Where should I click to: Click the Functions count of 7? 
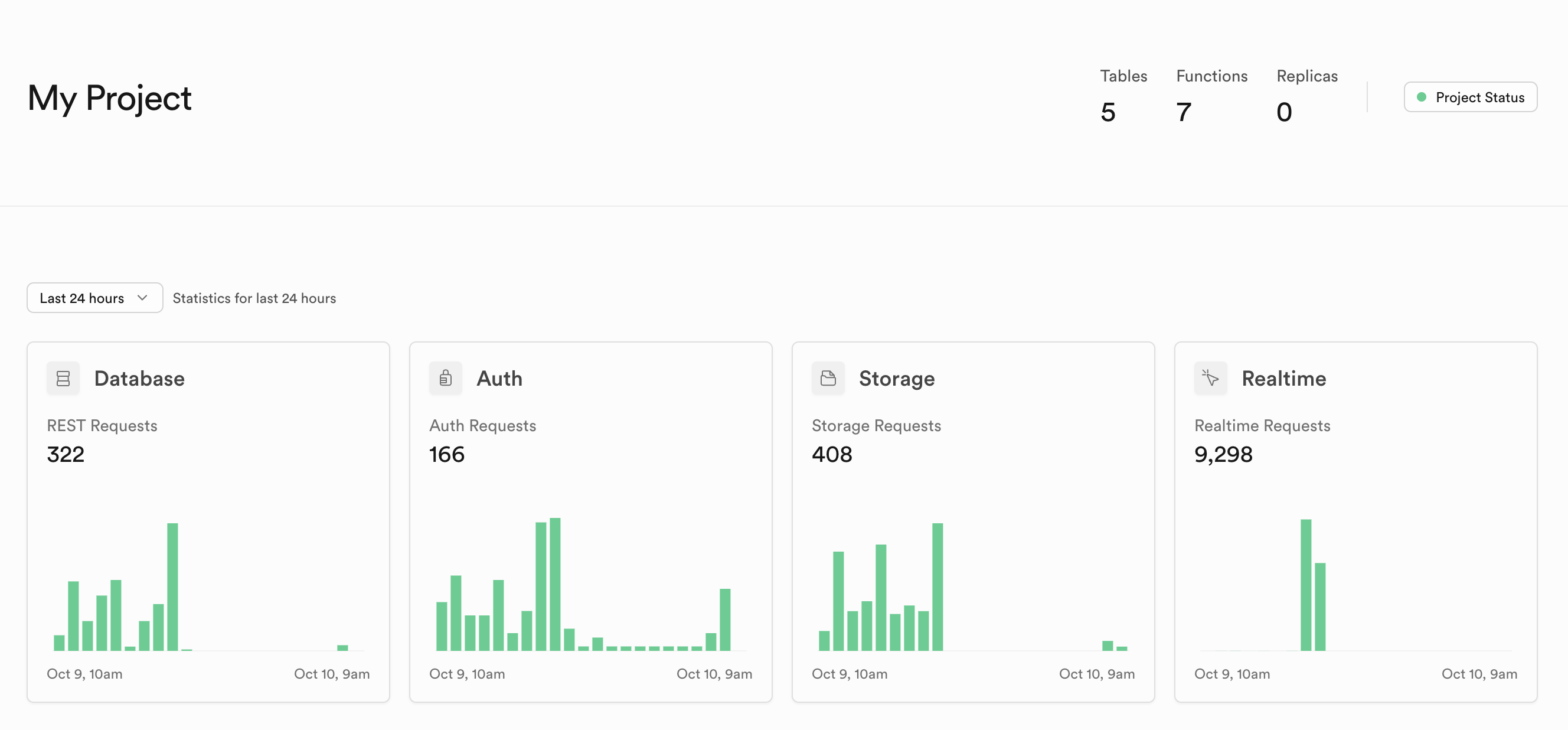click(x=1183, y=113)
